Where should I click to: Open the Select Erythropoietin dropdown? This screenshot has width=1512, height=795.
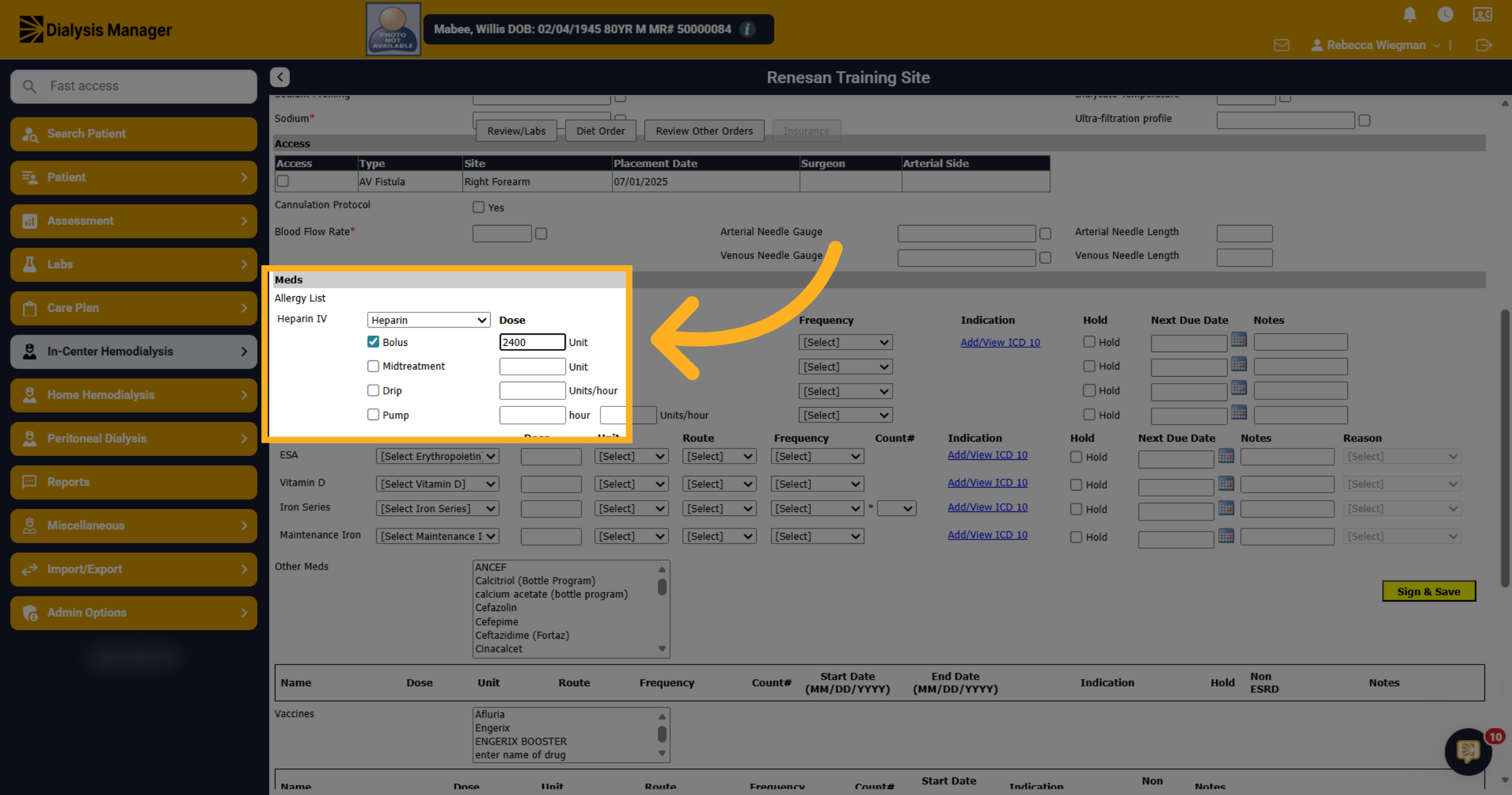437,456
